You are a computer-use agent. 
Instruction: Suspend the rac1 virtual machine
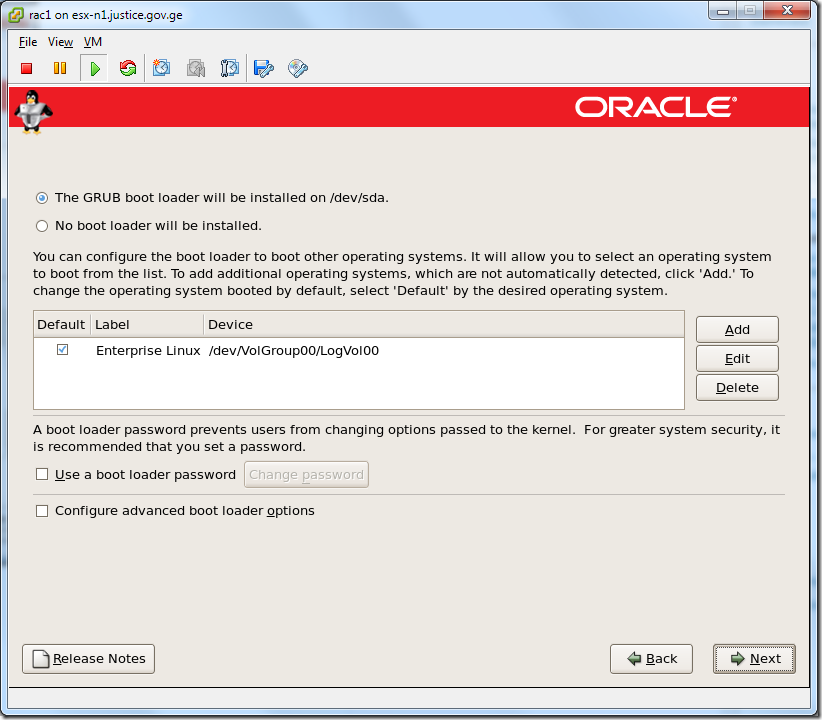click(60, 68)
